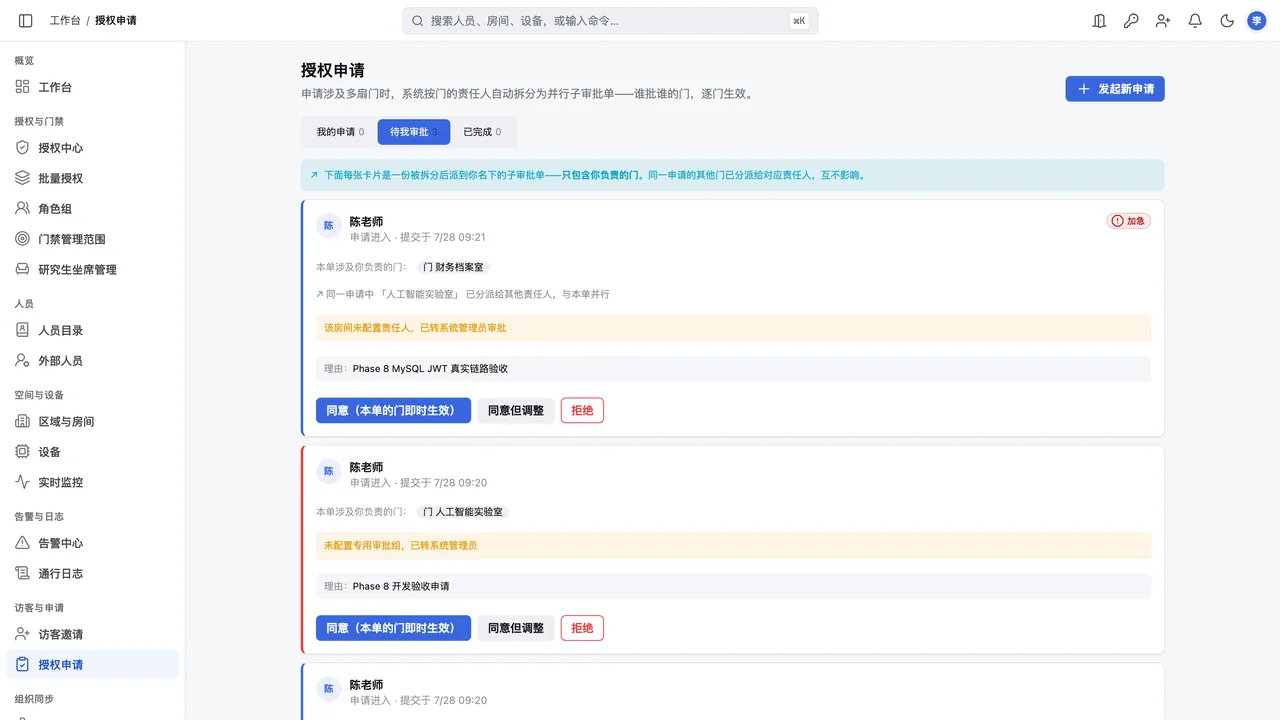The width and height of the screenshot is (1280, 720).
Task: Click the building icon beside 区域与房间
Action: click(22, 421)
